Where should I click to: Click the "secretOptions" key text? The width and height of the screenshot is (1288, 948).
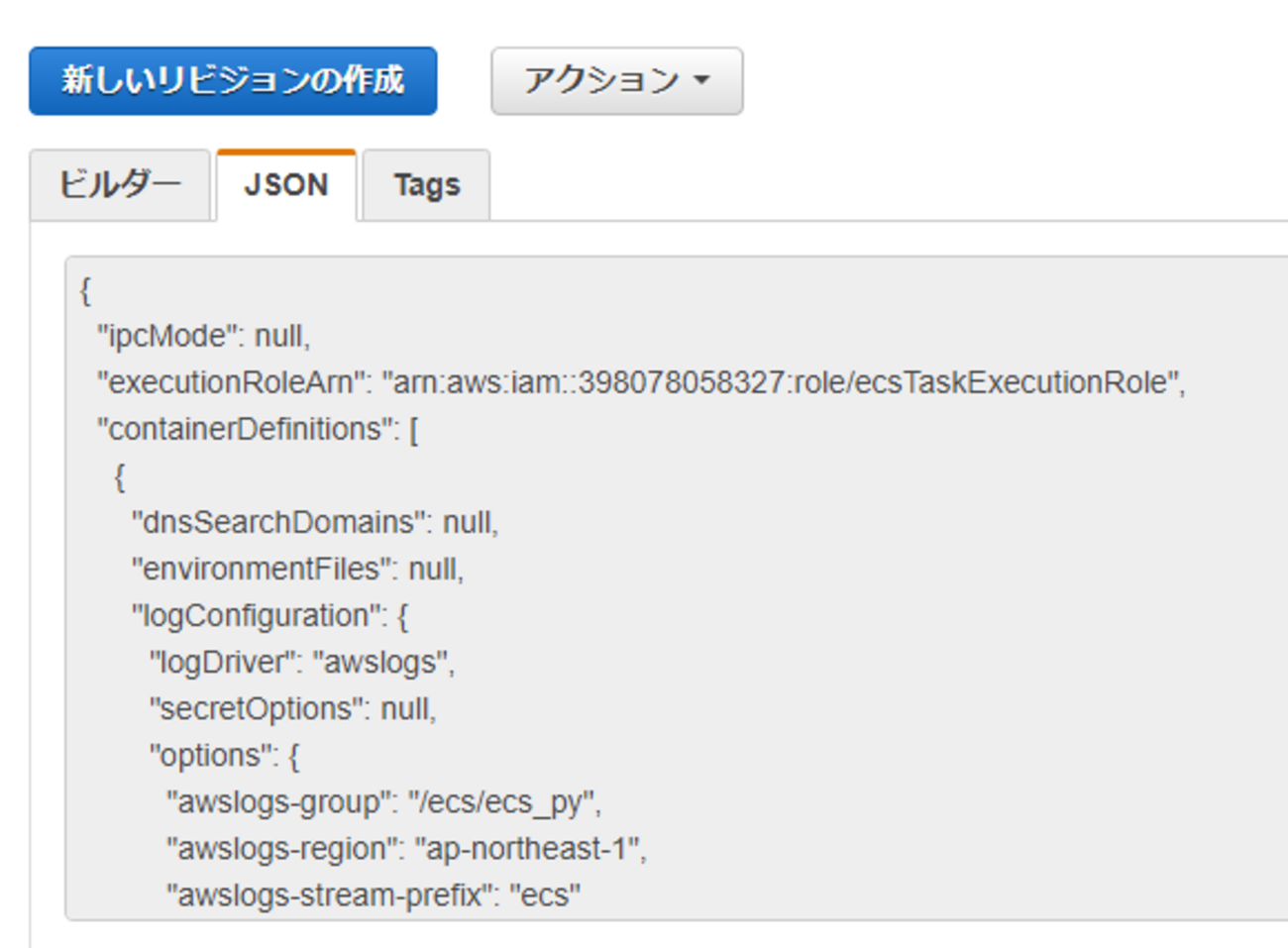coord(256,708)
